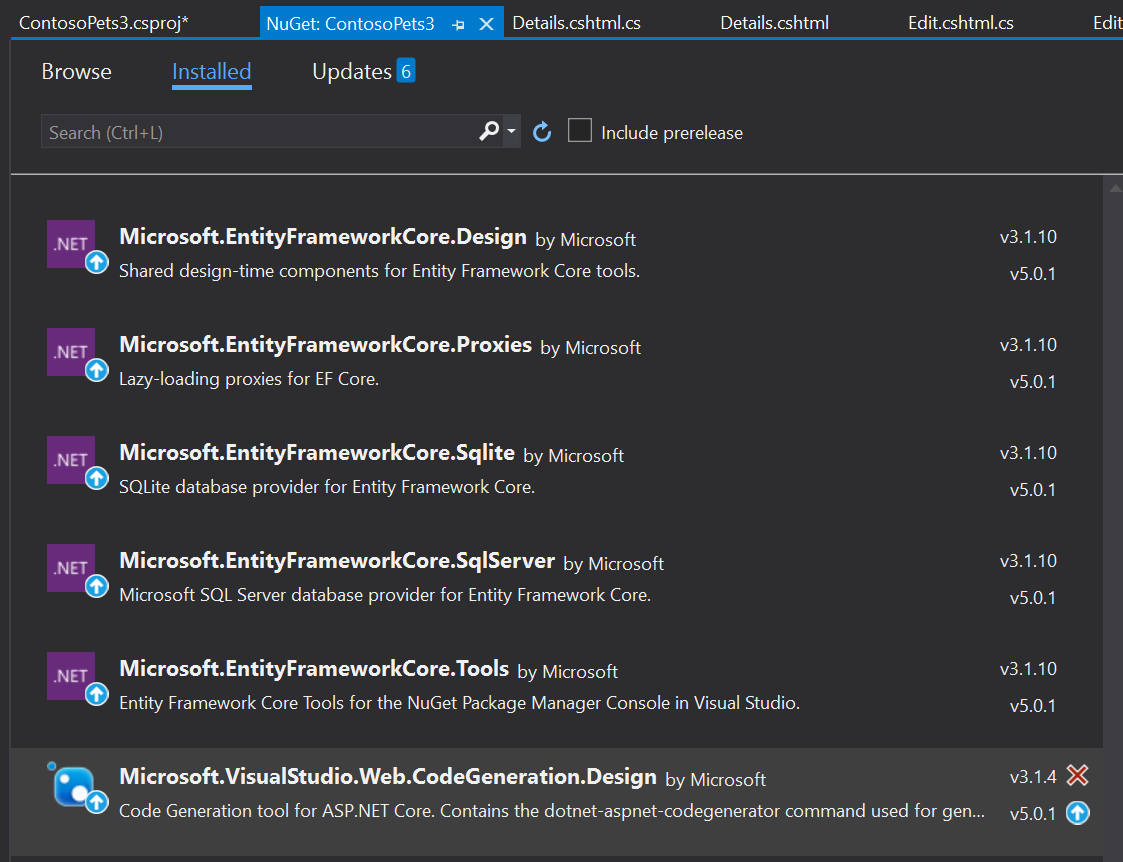Click v3.1.10 installed version of EntityFrameworkCore.Design

pos(1028,237)
